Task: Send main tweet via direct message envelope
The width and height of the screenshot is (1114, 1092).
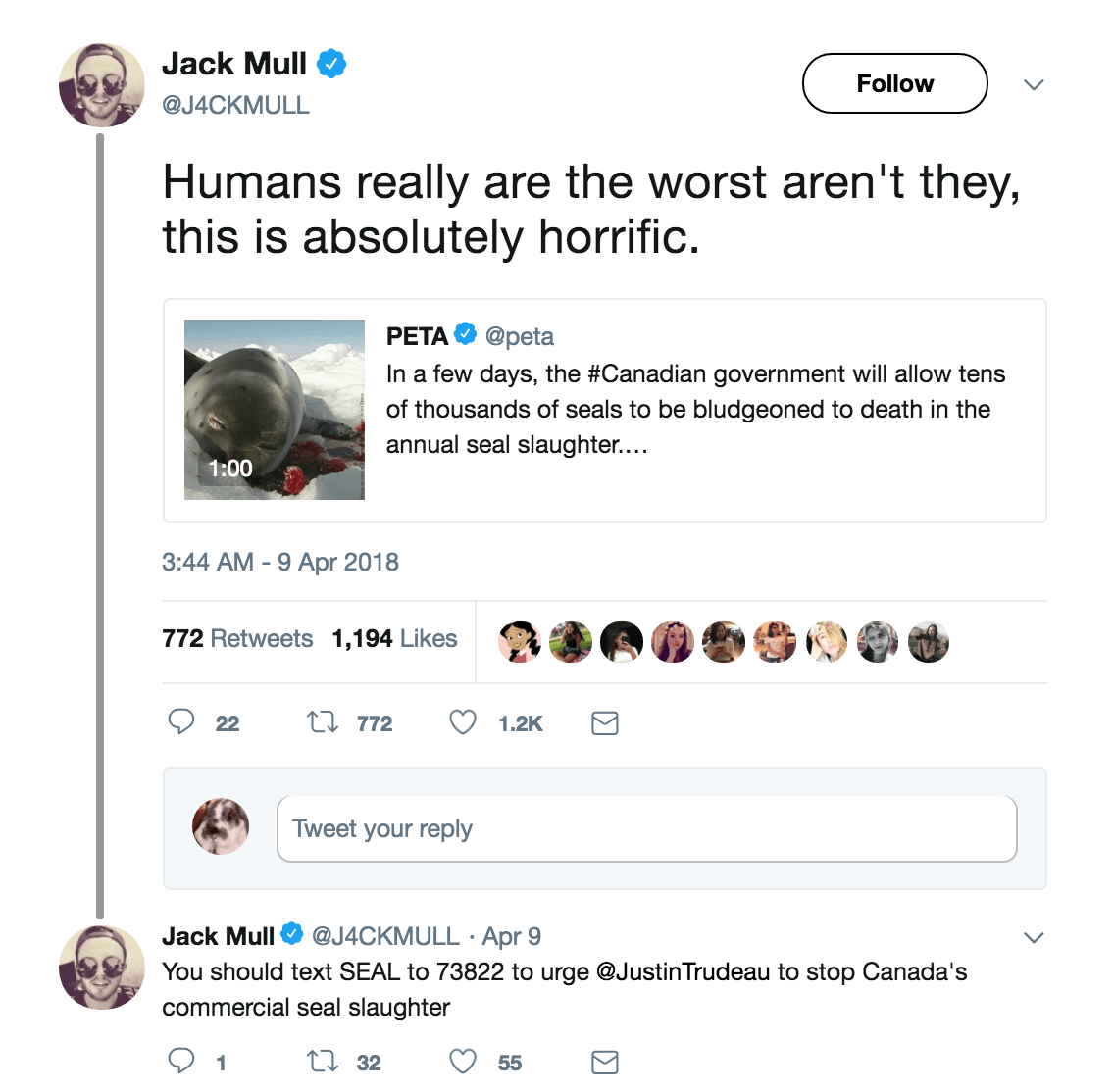Action: (x=605, y=723)
